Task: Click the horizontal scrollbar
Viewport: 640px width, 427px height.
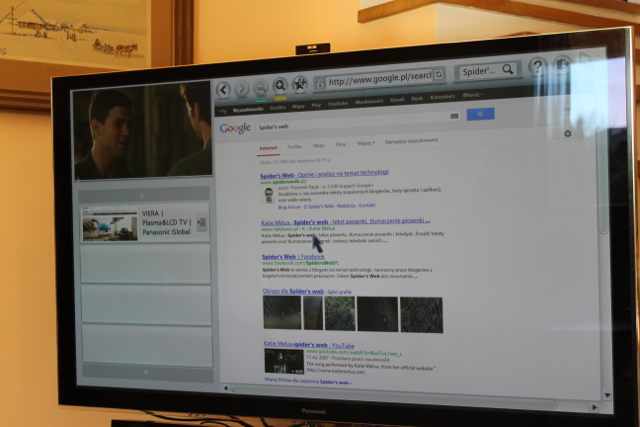Action: tap(393, 396)
